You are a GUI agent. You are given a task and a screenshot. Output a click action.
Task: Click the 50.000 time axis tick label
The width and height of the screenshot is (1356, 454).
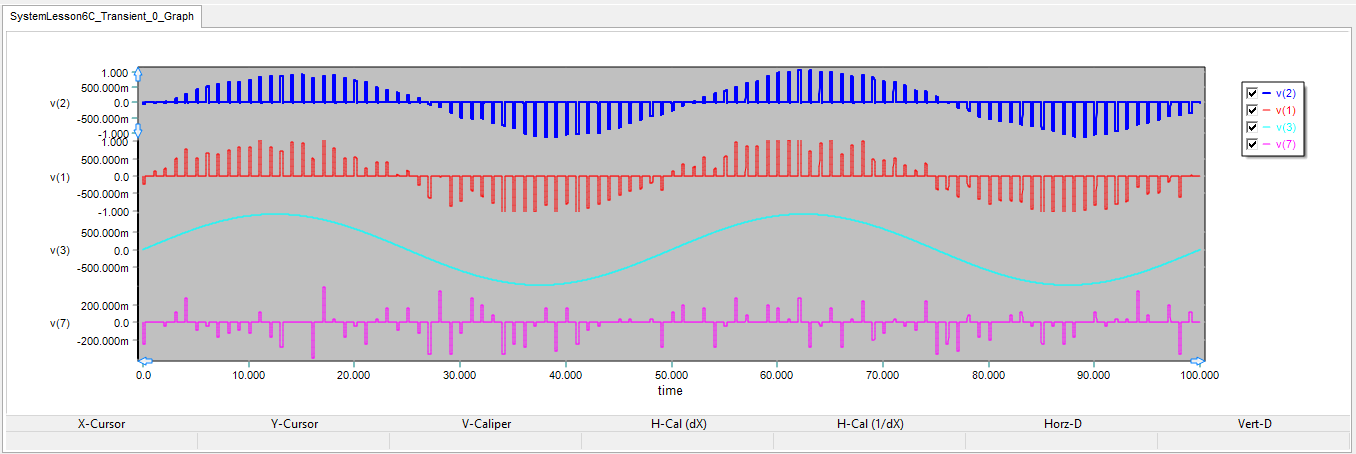coord(671,376)
